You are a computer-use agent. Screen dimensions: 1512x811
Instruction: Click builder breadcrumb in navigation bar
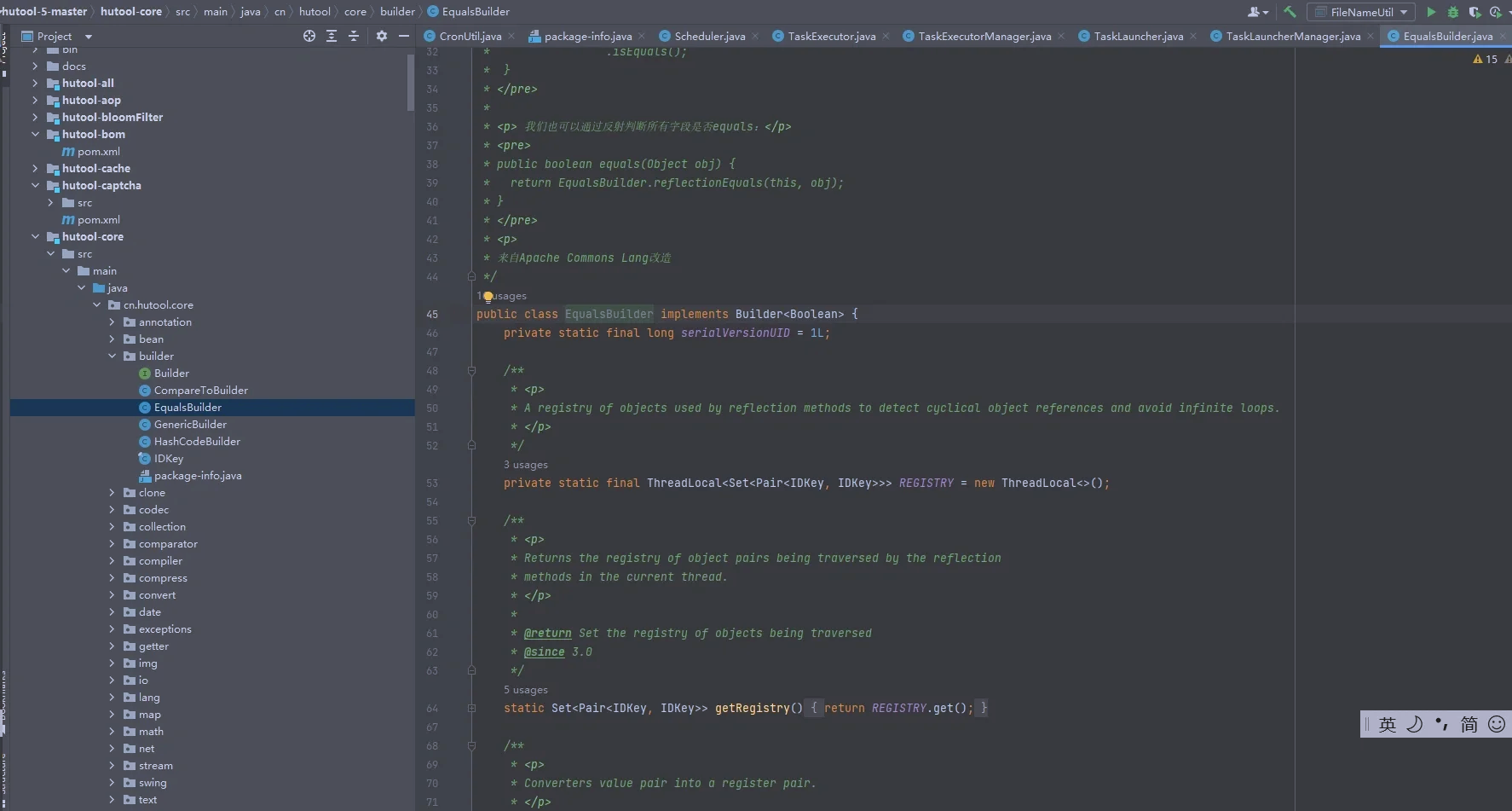point(397,11)
